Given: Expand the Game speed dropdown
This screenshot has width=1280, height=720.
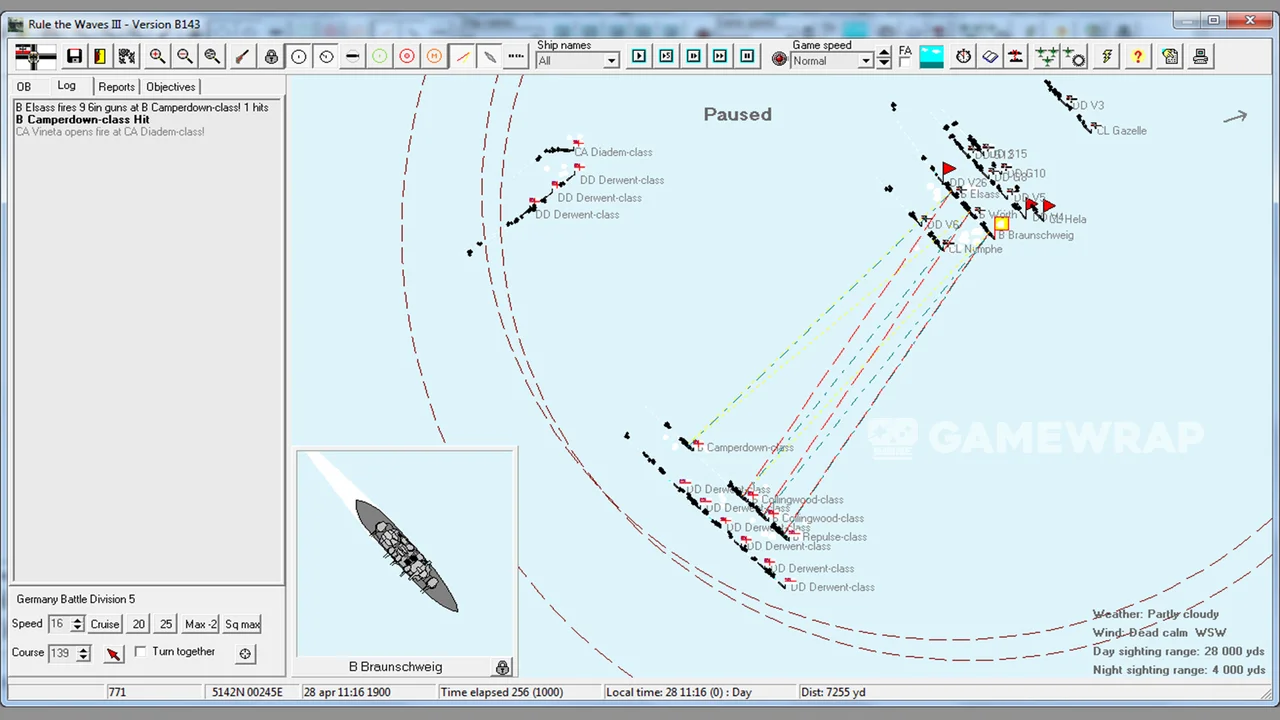Looking at the screenshot, I should point(865,61).
